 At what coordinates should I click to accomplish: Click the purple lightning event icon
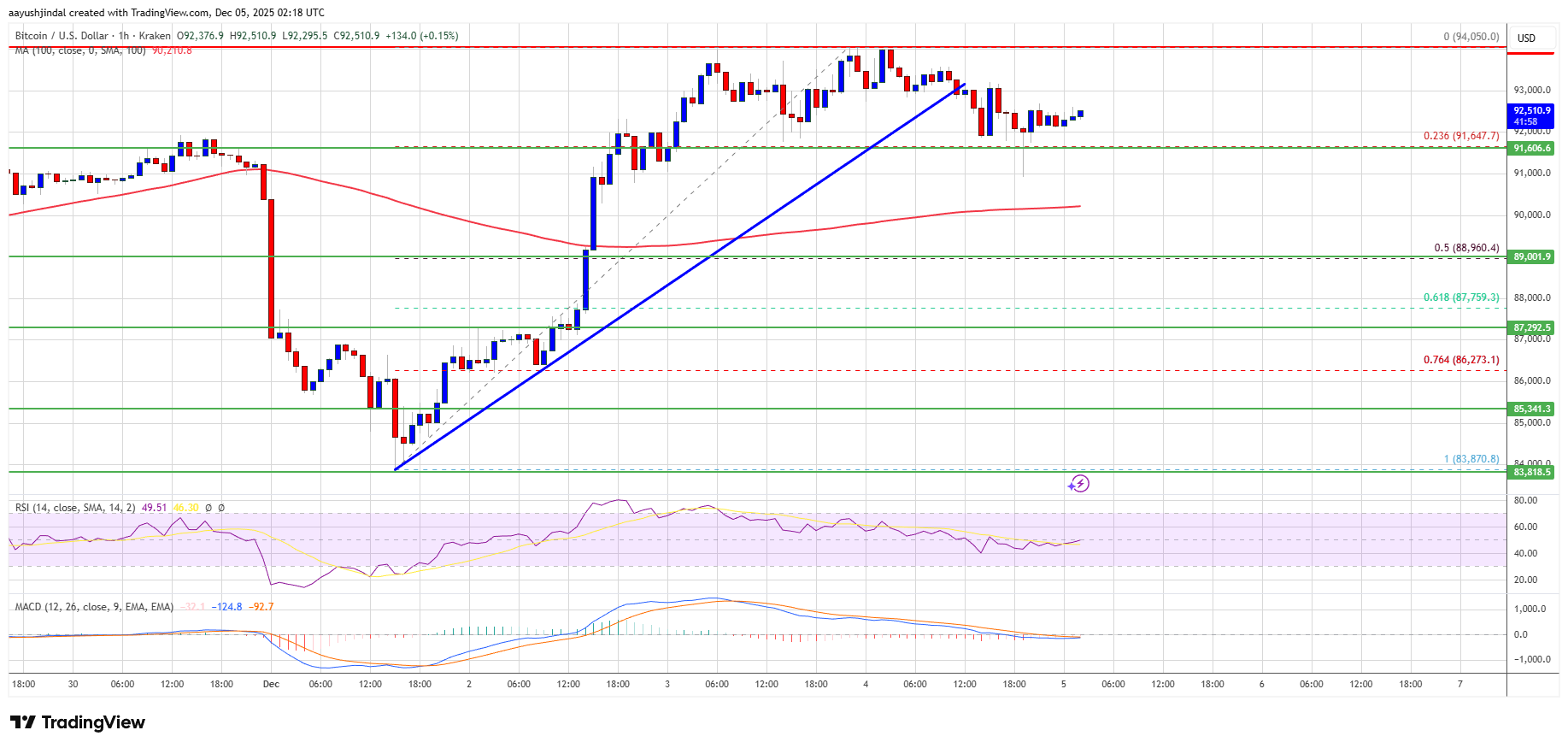pos(1078,484)
